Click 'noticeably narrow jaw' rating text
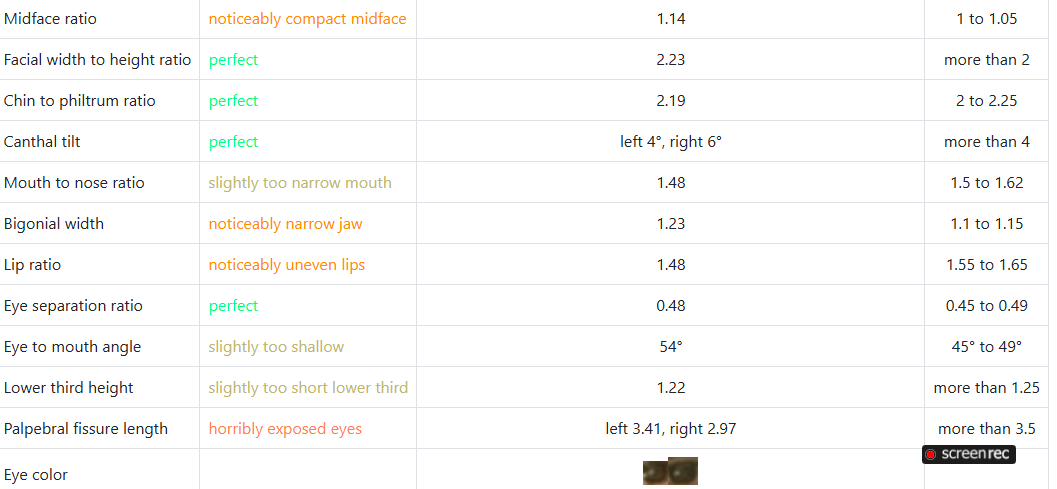1057x489 pixels. coord(285,224)
